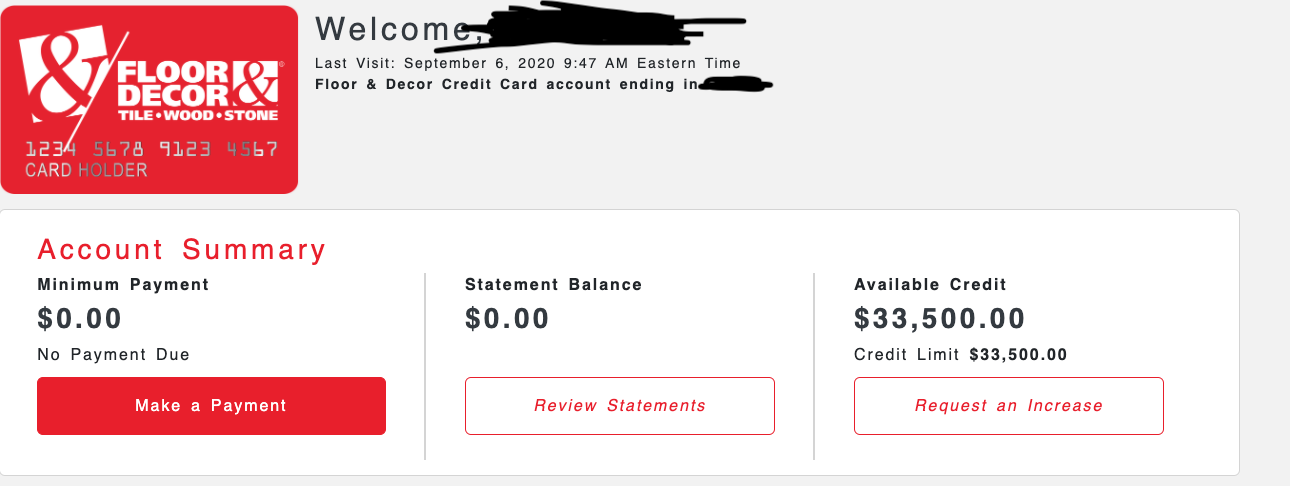
Task: Click the $33,500.00 available credit amount
Action: [x=939, y=319]
